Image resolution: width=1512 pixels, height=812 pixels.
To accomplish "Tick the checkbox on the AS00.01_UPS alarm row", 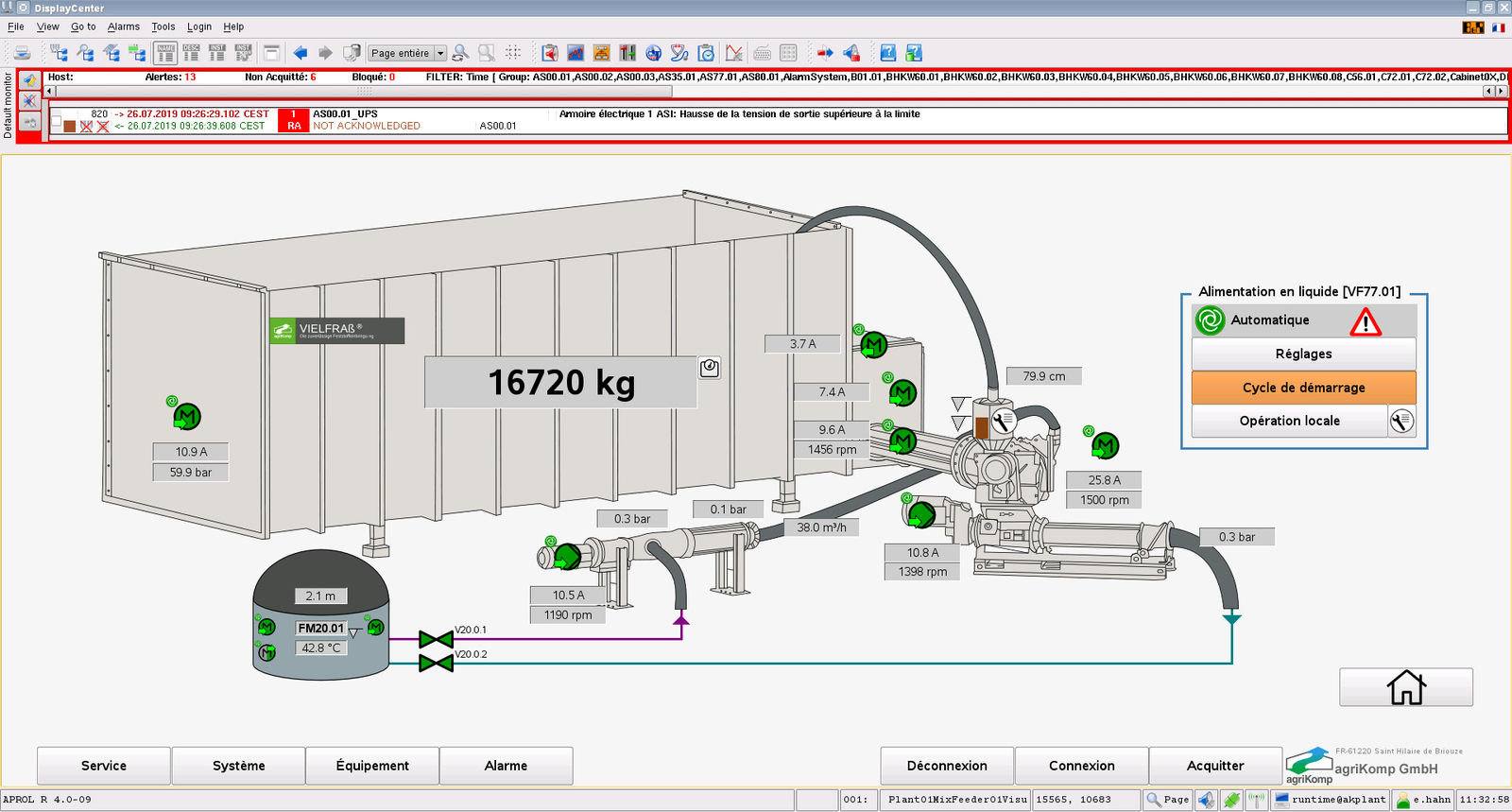I will 57,121.
